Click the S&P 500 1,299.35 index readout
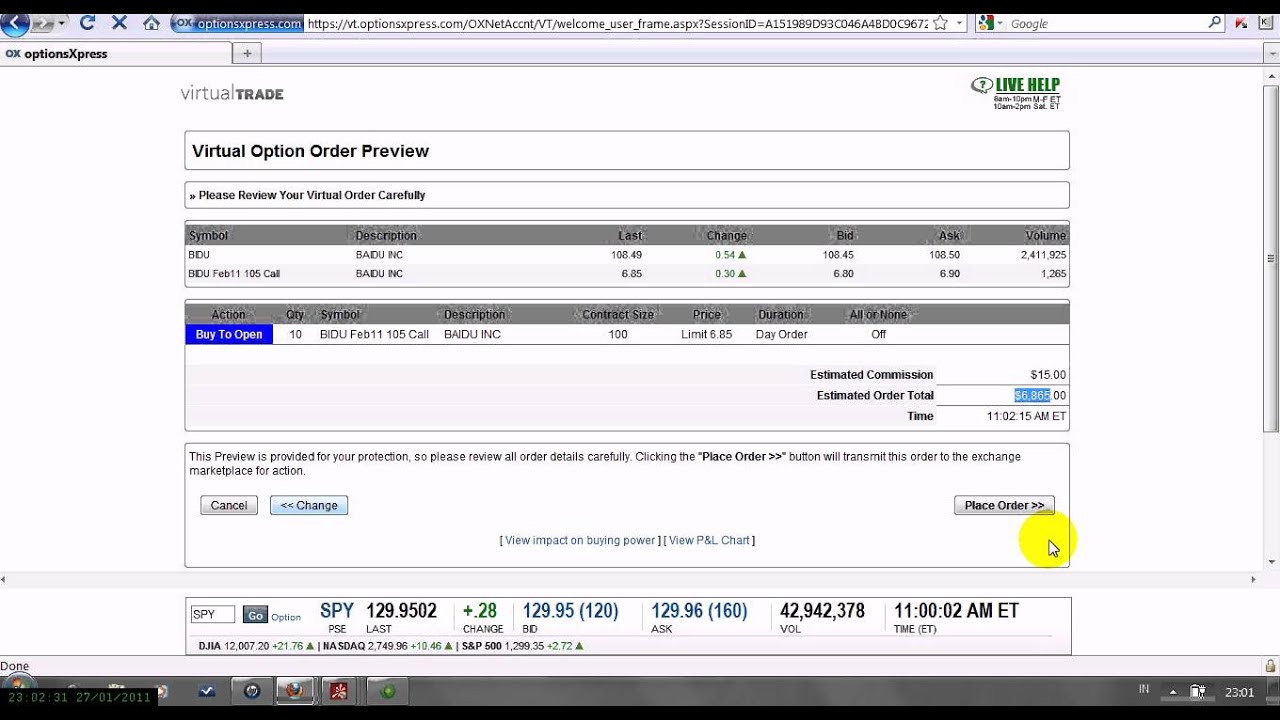 click(522, 647)
